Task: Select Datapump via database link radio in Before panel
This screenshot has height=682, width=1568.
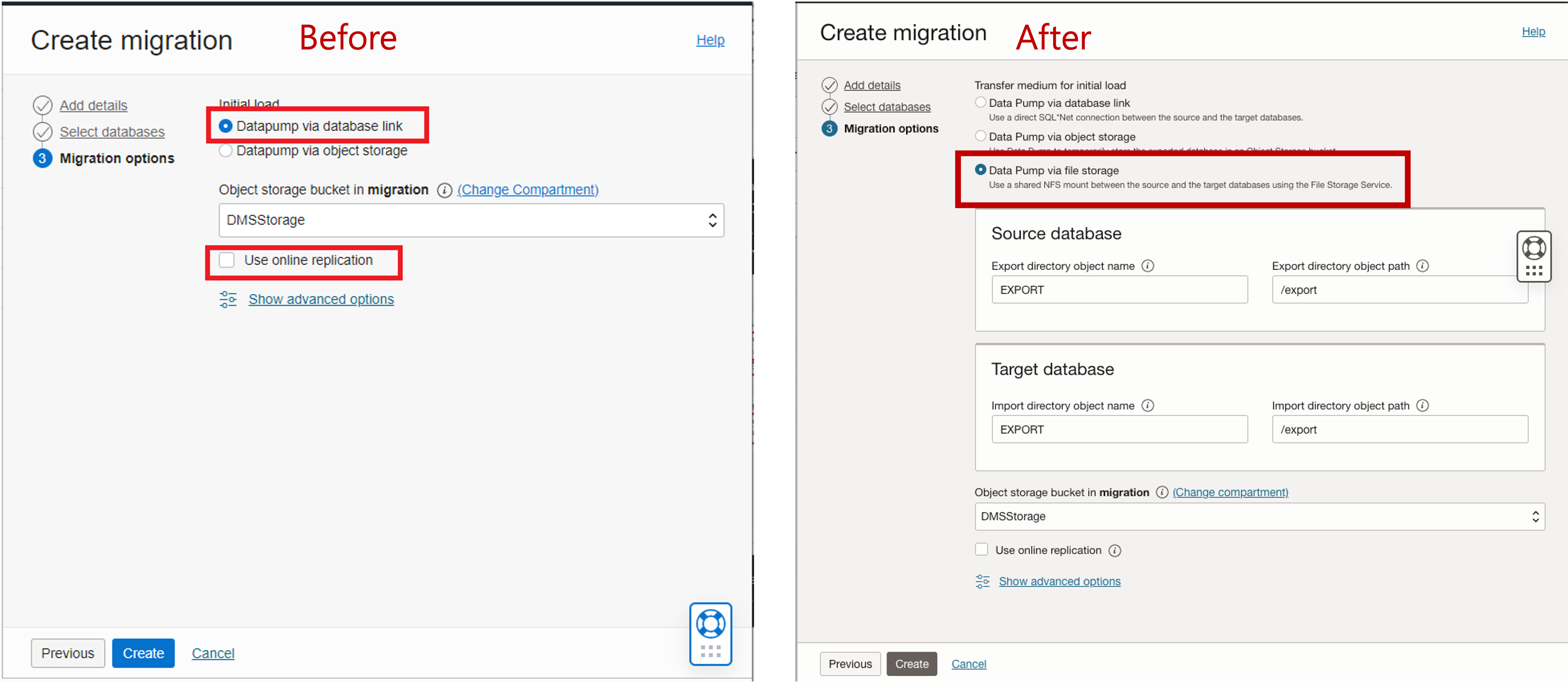Action: click(x=225, y=126)
